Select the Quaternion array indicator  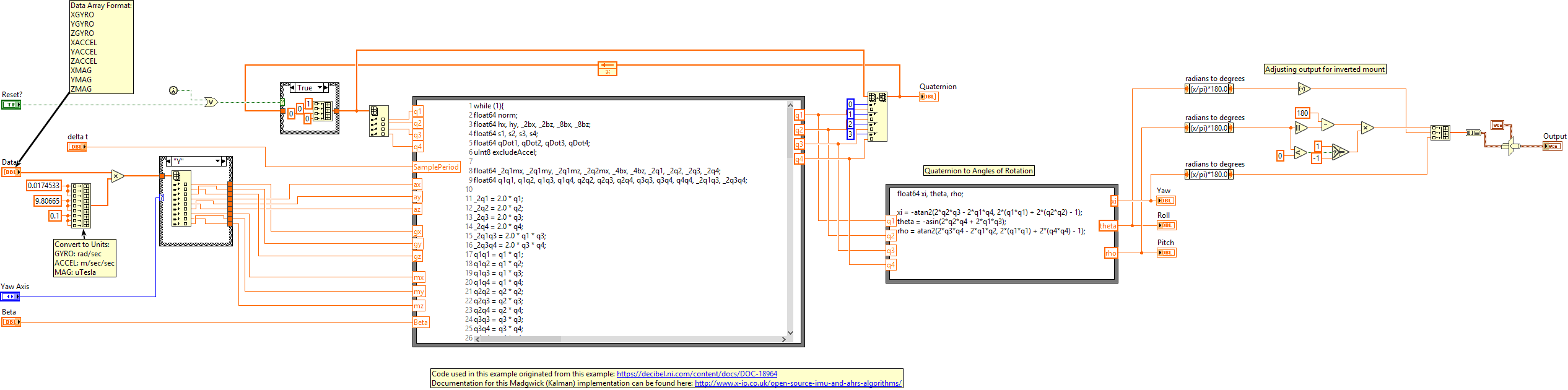tap(928, 97)
